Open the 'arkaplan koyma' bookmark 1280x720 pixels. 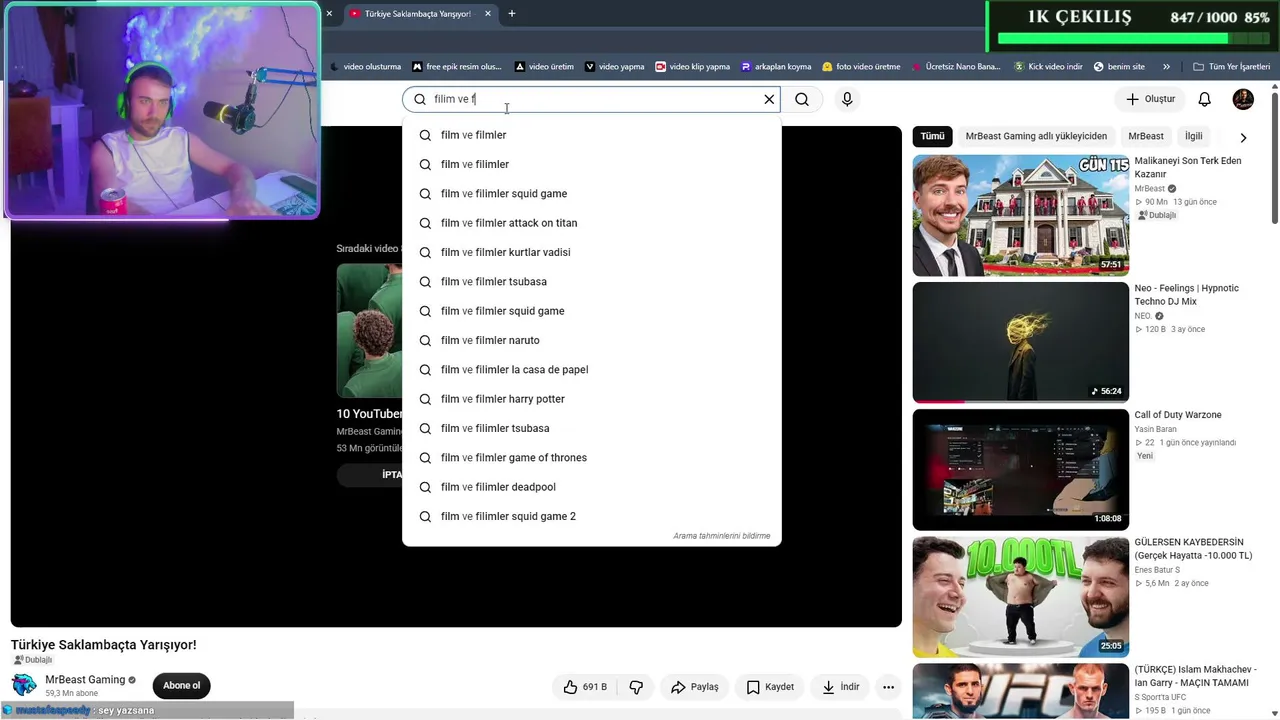776,67
